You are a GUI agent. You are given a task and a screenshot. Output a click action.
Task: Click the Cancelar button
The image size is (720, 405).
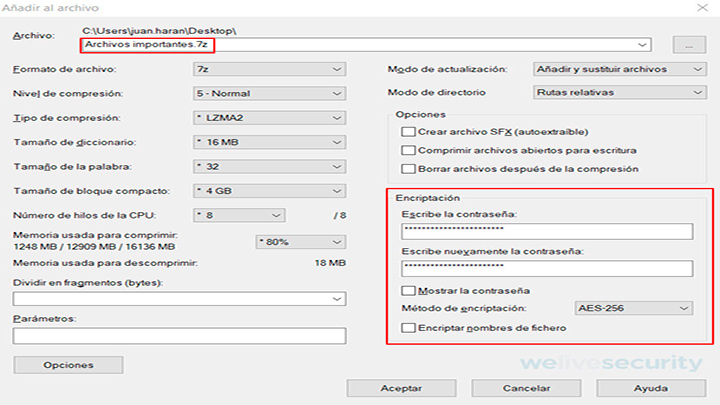526,387
